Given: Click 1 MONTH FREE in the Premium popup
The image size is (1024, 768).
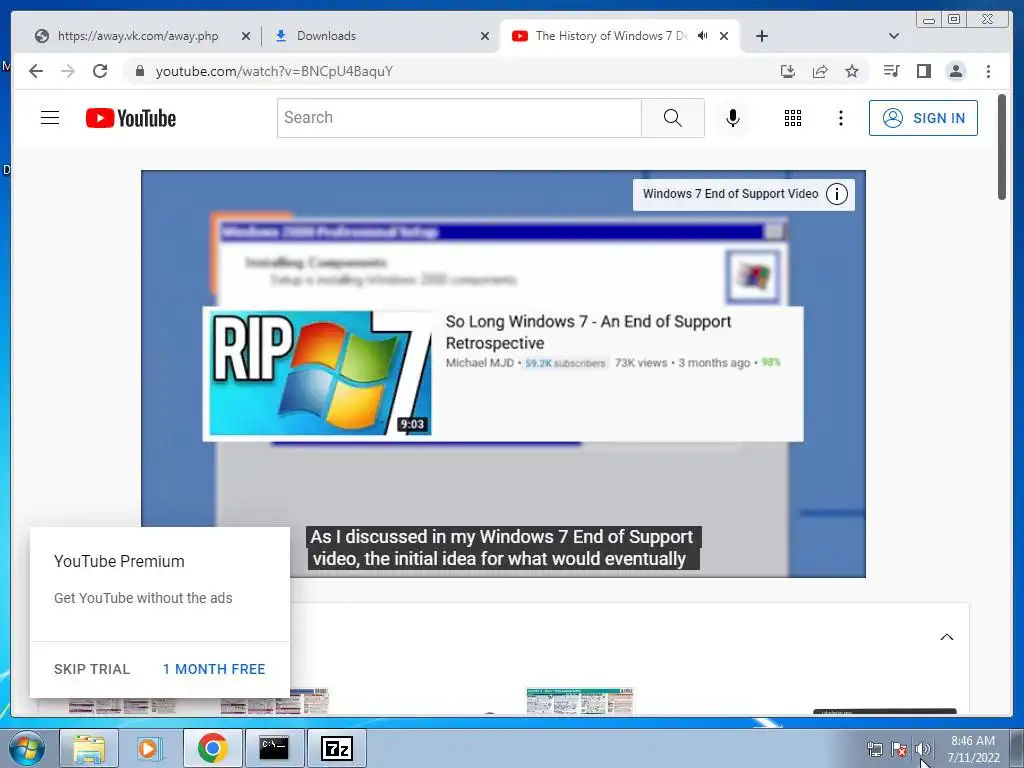Looking at the screenshot, I should click(x=214, y=669).
